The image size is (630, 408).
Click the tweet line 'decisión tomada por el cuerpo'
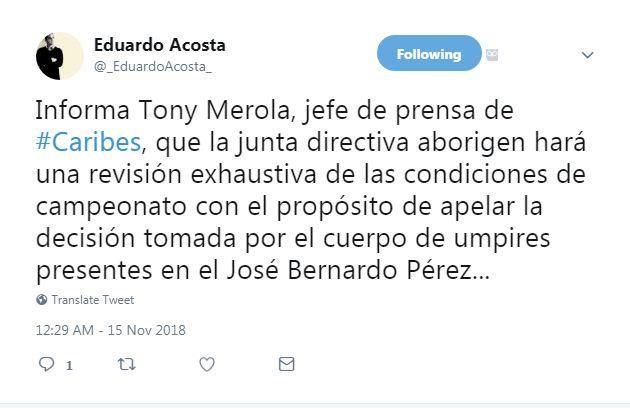(293, 239)
